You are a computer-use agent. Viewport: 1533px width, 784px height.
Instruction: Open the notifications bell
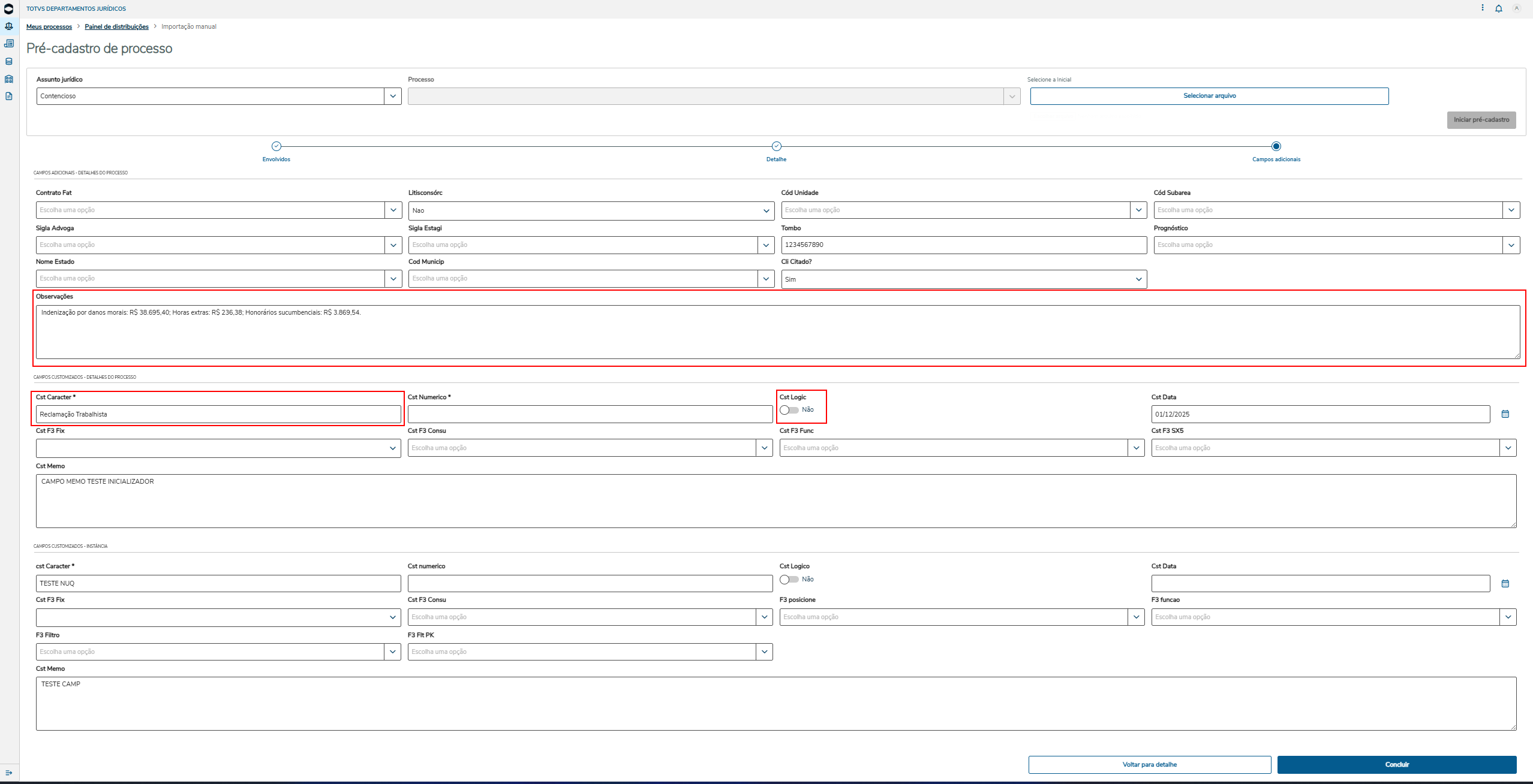(x=1498, y=8)
